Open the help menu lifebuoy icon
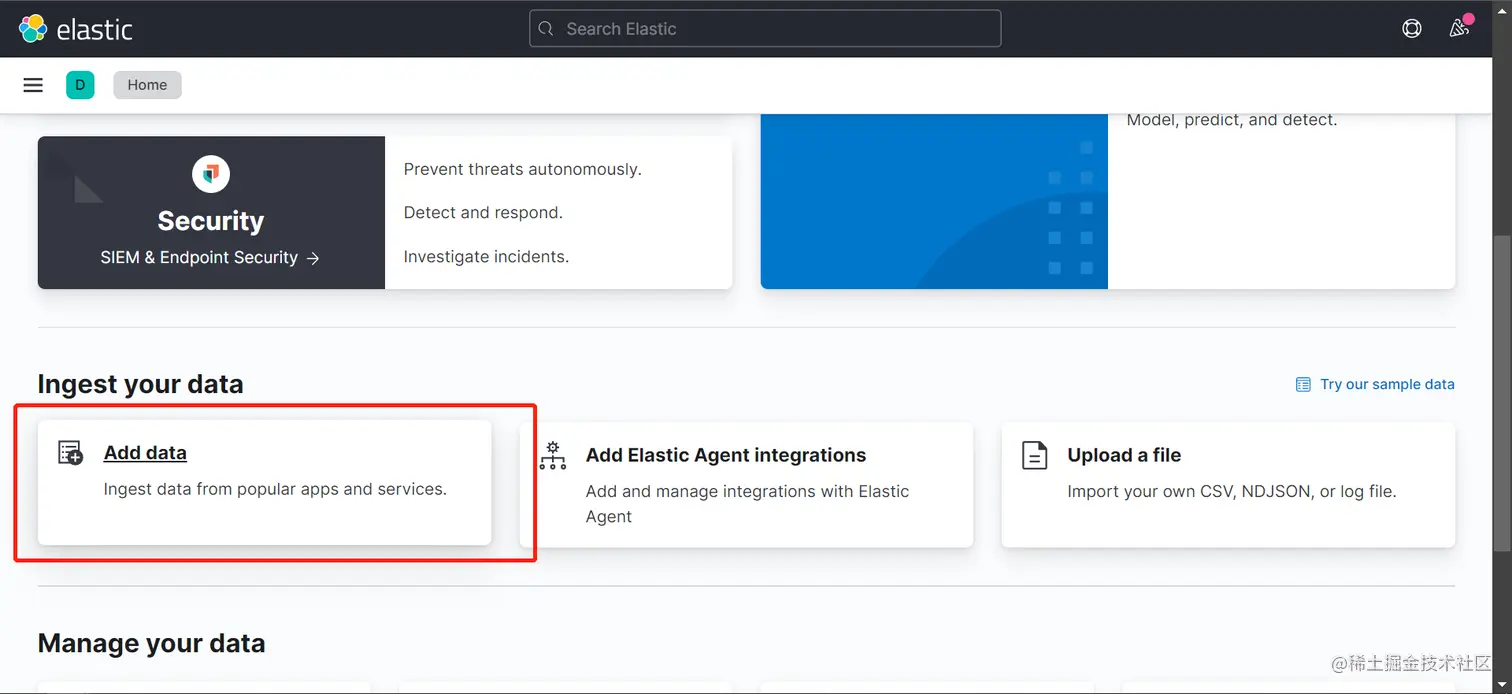Screen dimensions: 1512x694 (1412, 29)
